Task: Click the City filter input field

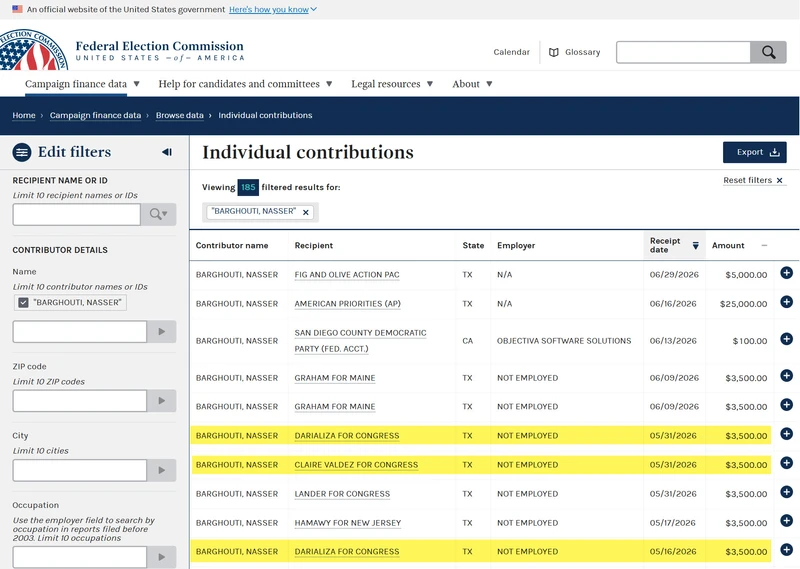Action: coord(80,470)
